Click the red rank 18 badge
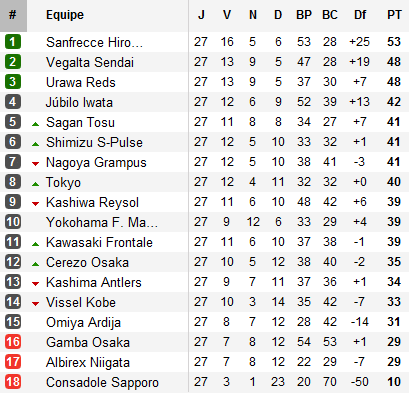Image resolution: width=409 pixels, height=393 pixels. [13, 382]
